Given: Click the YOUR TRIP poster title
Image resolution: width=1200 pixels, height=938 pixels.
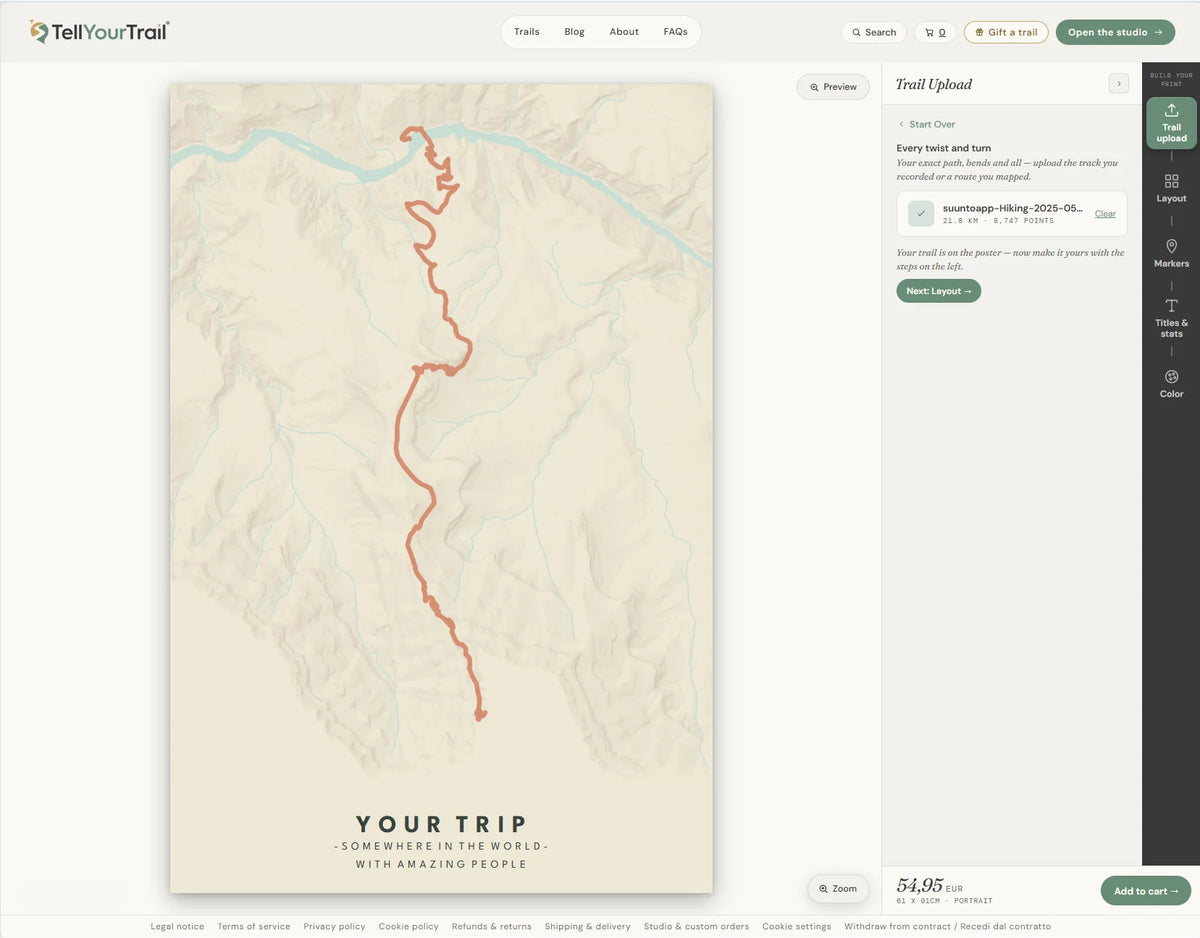Looking at the screenshot, I should (x=441, y=824).
